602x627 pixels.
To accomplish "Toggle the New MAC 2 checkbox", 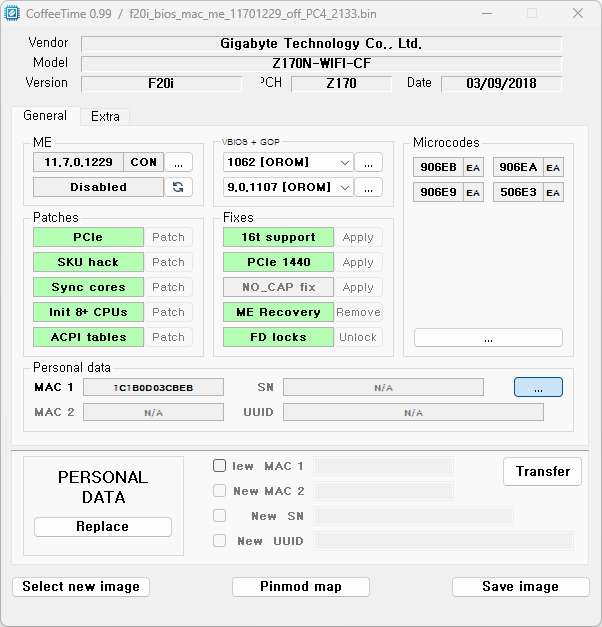I will 219,491.
